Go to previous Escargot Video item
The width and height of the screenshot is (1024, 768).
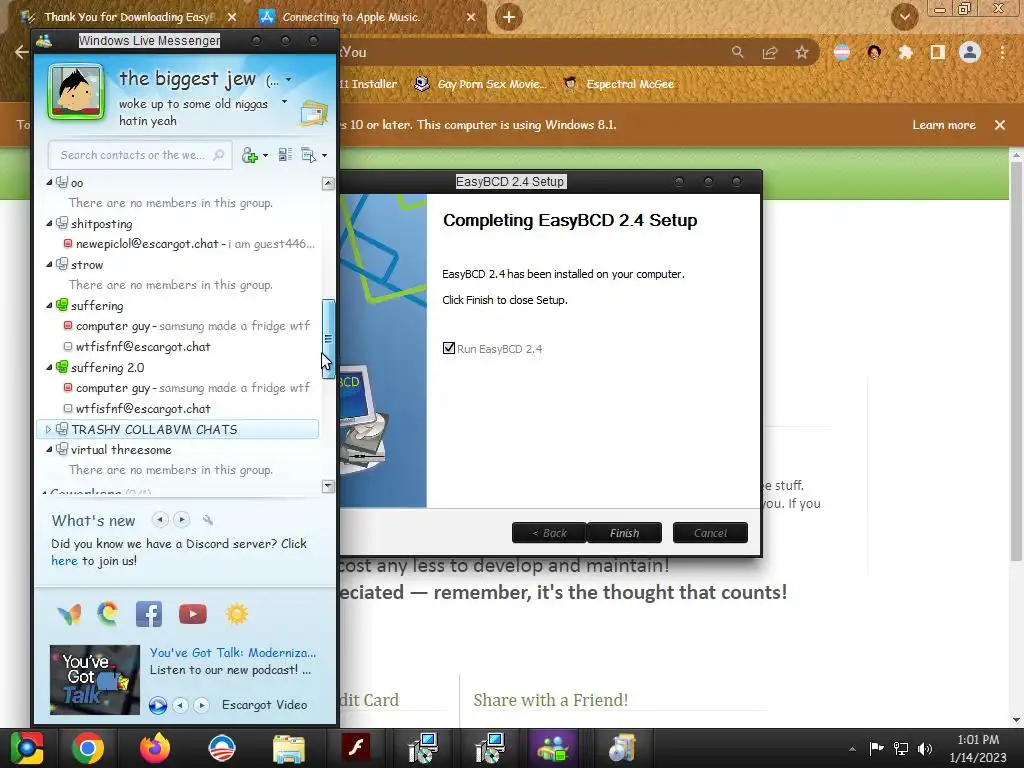point(180,705)
